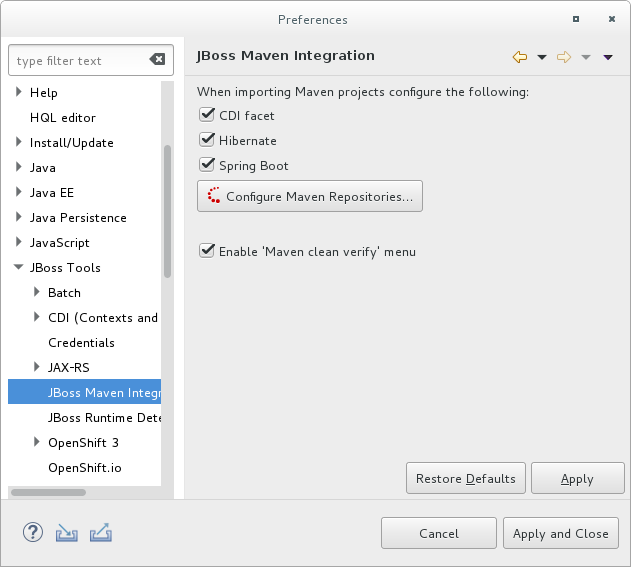
Task: Click the import preferences icon
Action: click(67, 533)
